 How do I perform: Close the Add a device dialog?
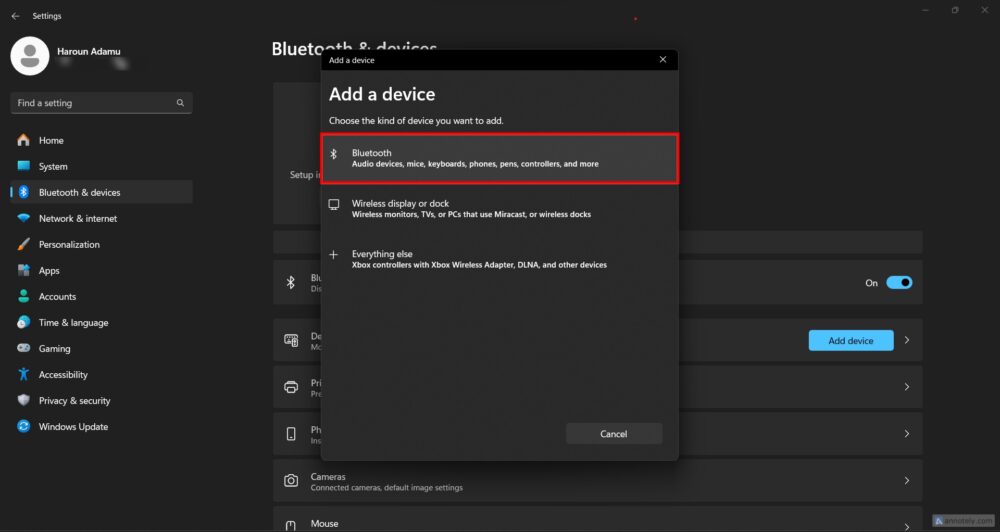(x=662, y=60)
